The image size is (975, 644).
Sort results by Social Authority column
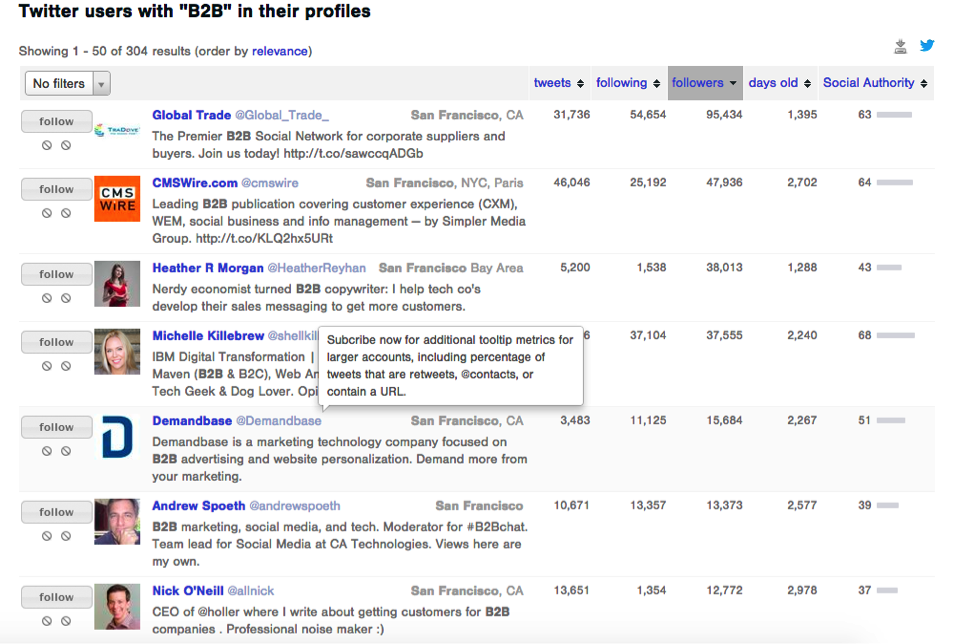click(875, 83)
